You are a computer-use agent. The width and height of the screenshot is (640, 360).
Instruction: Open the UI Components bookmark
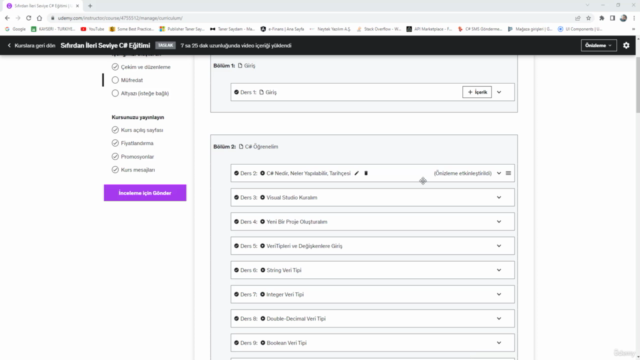pos(580,29)
